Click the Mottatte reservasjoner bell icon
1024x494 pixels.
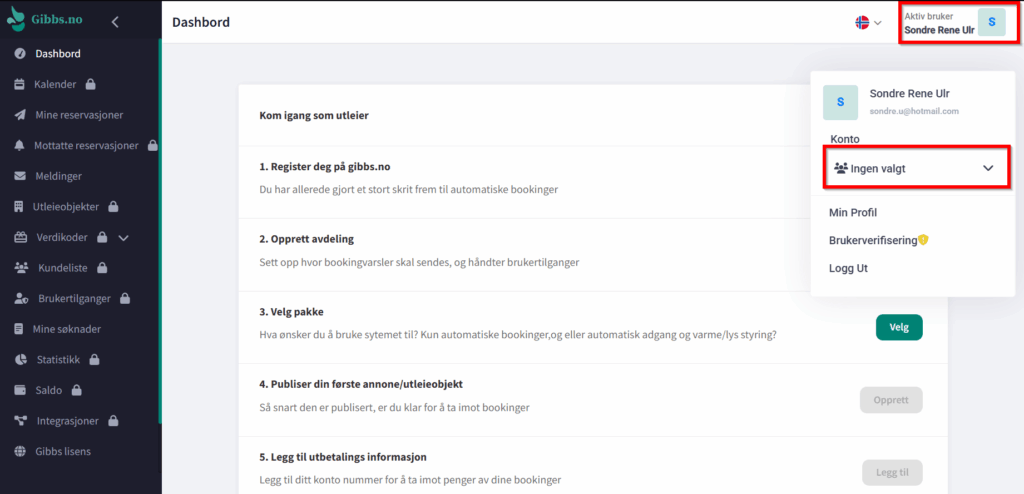click(20, 146)
